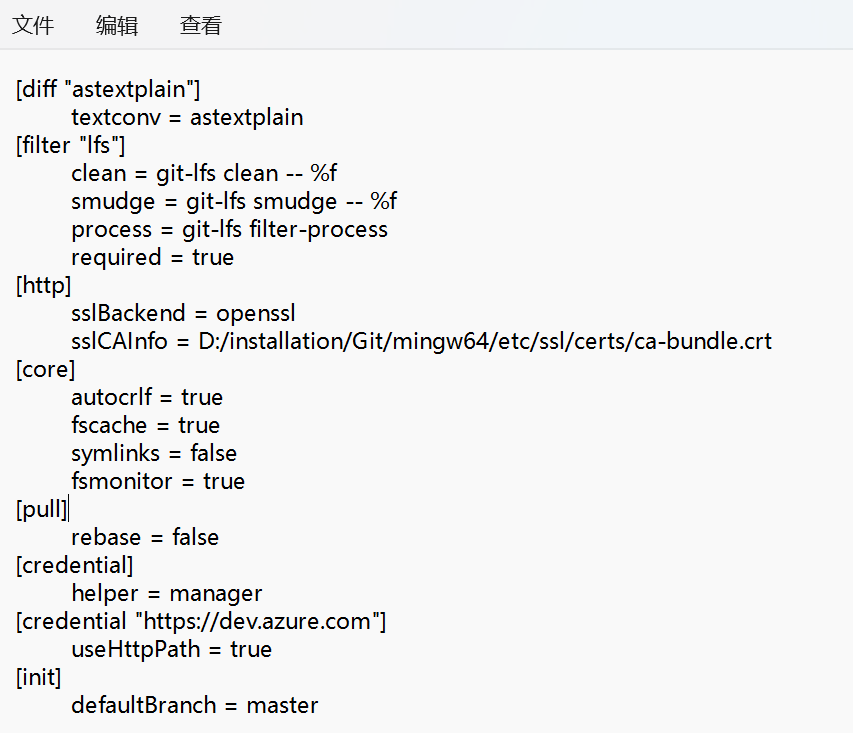Click the fsmonitor = true line
Screen dimensions: 853x733
(158, 482)
